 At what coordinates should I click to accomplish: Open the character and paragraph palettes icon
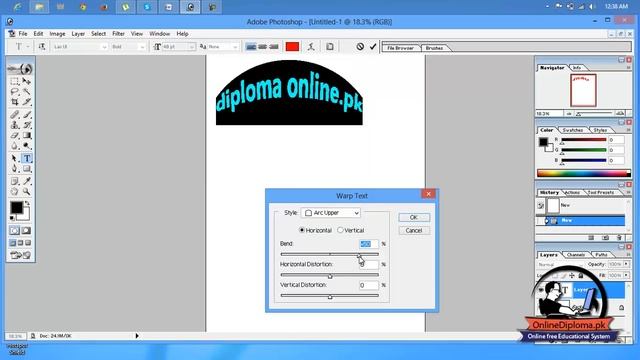tap(330, 47)
